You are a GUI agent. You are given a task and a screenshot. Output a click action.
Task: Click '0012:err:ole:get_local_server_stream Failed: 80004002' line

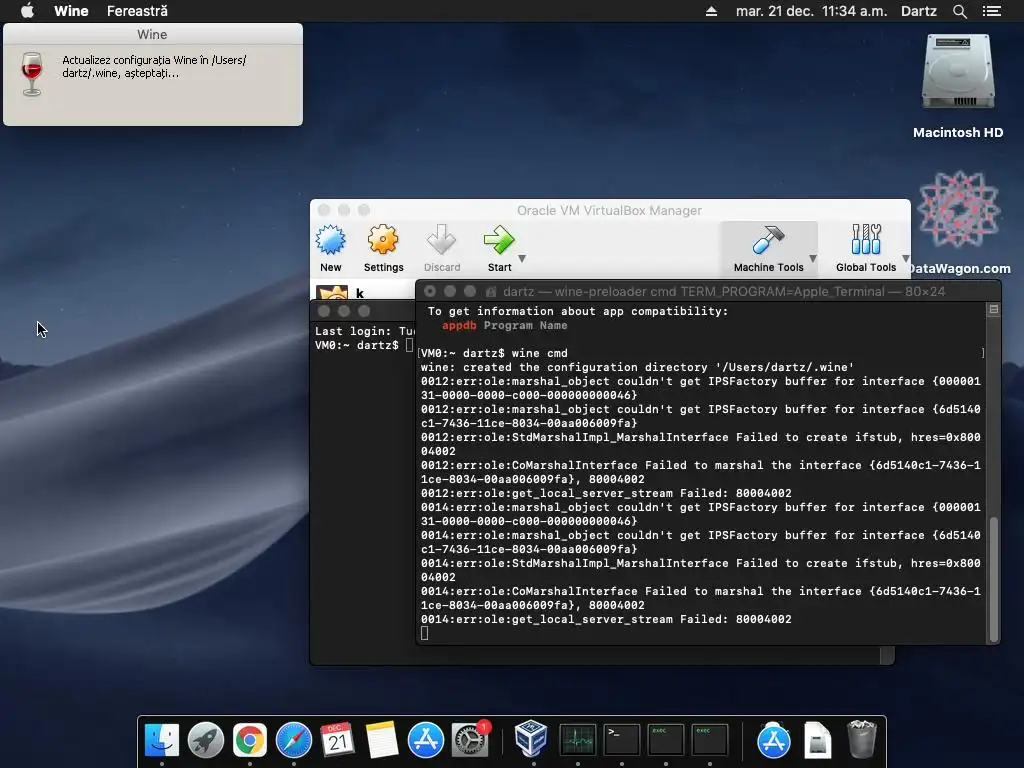coord(606,493)
